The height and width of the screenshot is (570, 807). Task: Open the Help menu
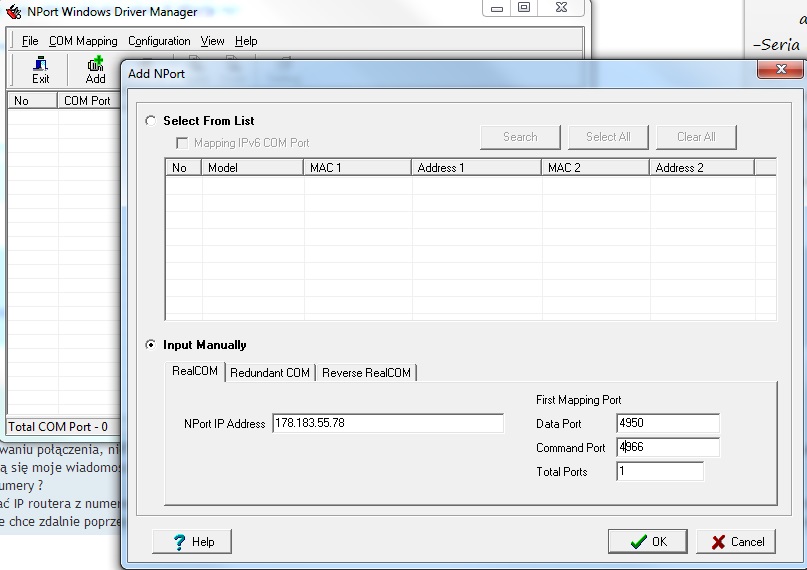point(246,41)
